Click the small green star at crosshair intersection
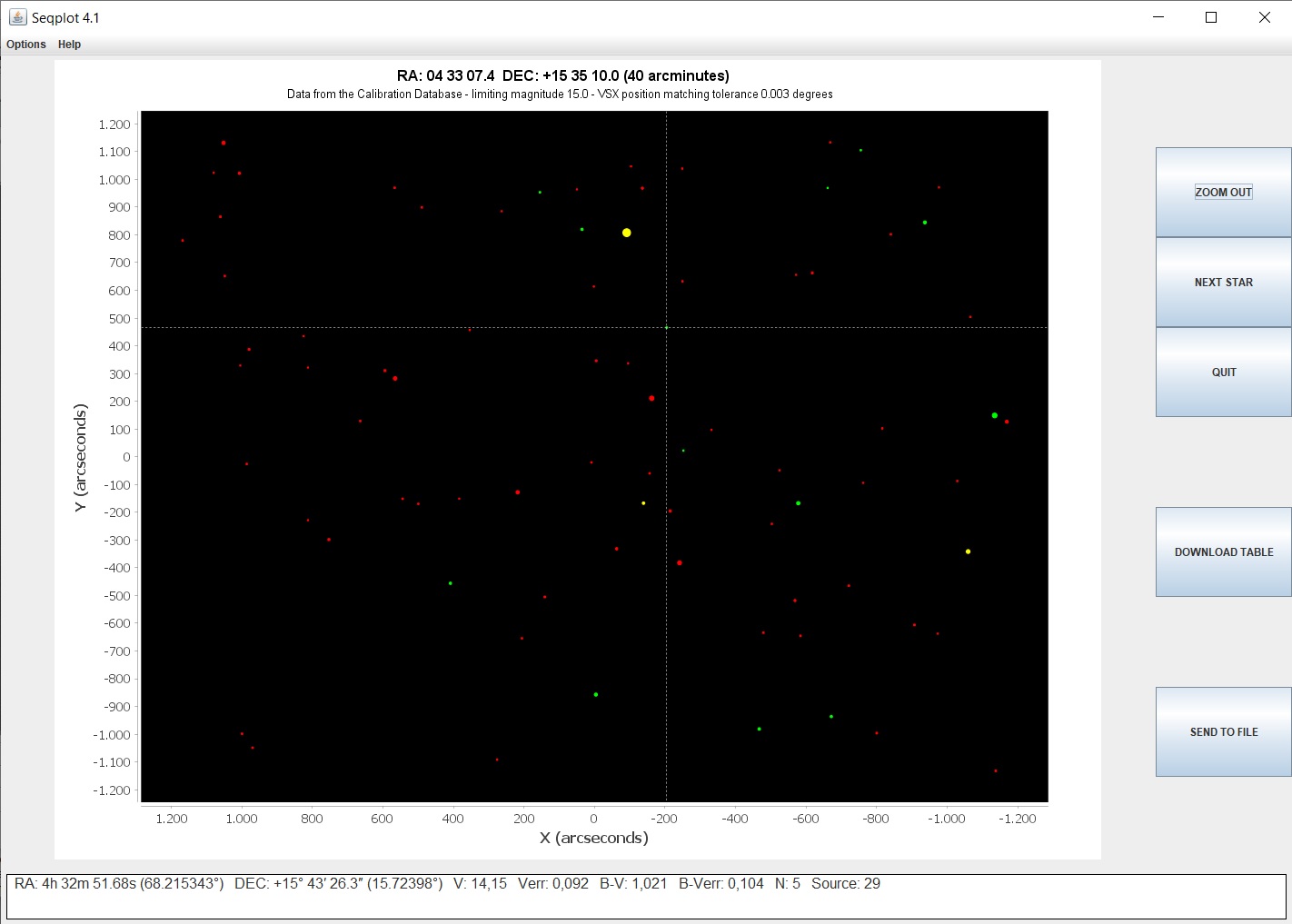The height and width of the screenshot is (924, 1292). (666, 327)
